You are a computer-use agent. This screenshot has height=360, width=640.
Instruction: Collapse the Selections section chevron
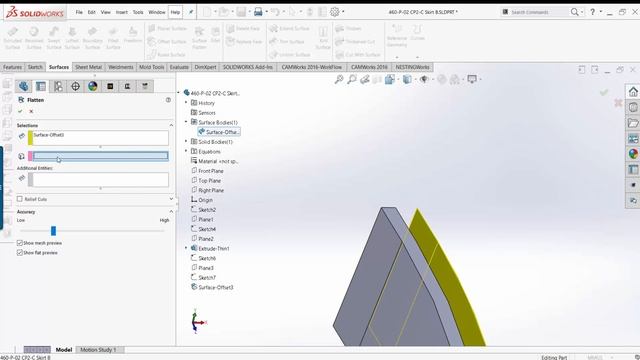click(x=171, y=125)
